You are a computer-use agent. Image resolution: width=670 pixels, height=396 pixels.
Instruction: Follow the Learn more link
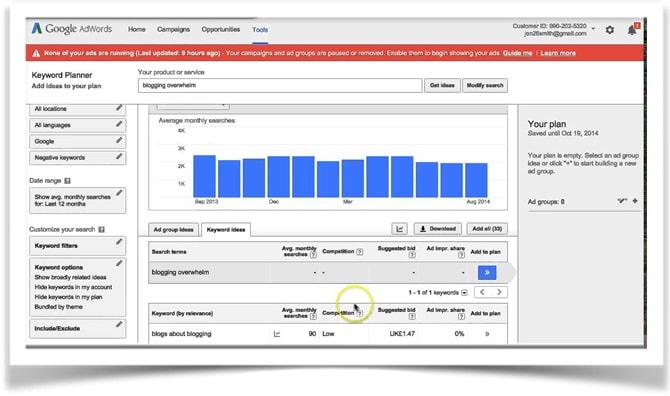(558, 53)
